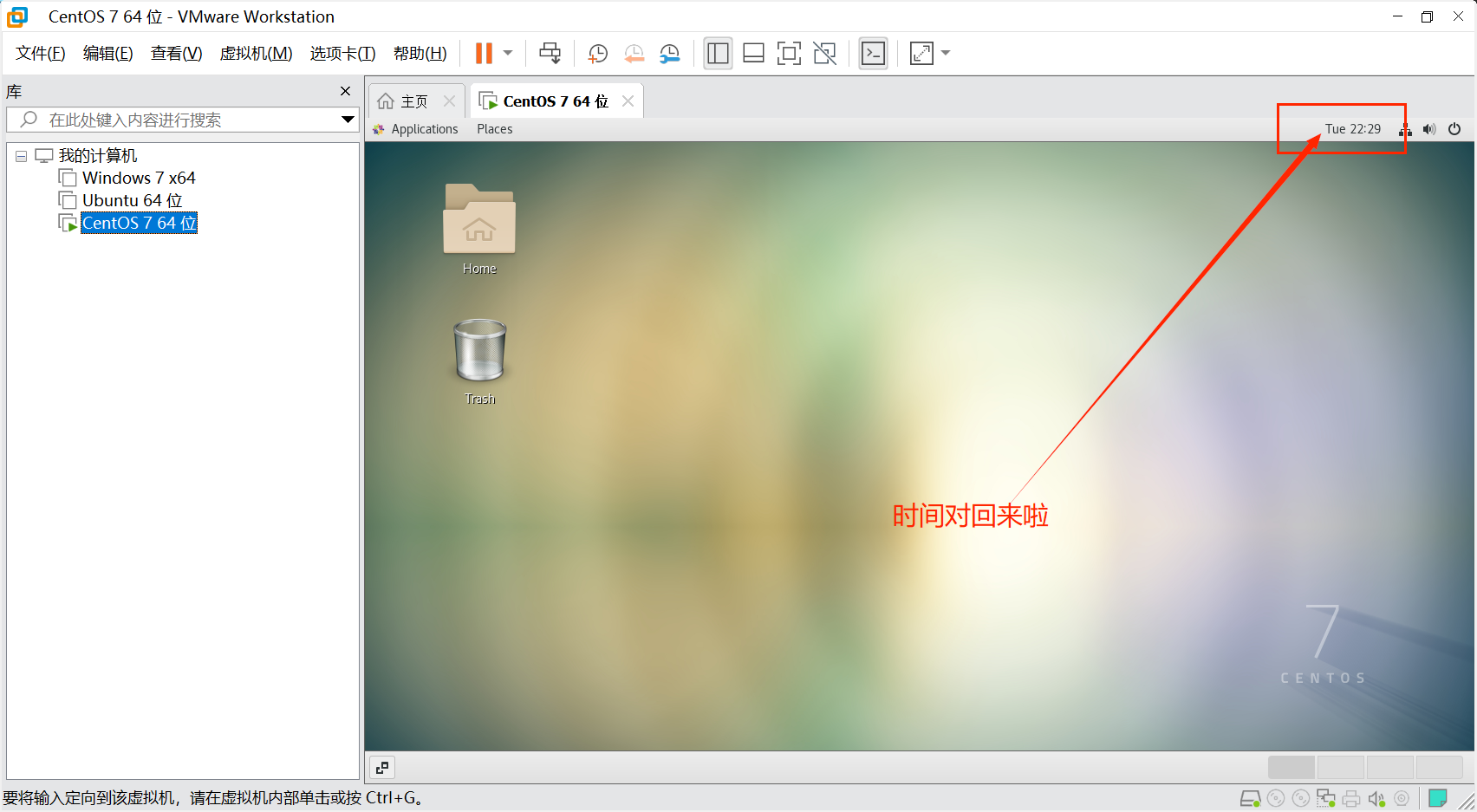
Task: Open the CentOS power menu icon
Action: click(1454, 129)
